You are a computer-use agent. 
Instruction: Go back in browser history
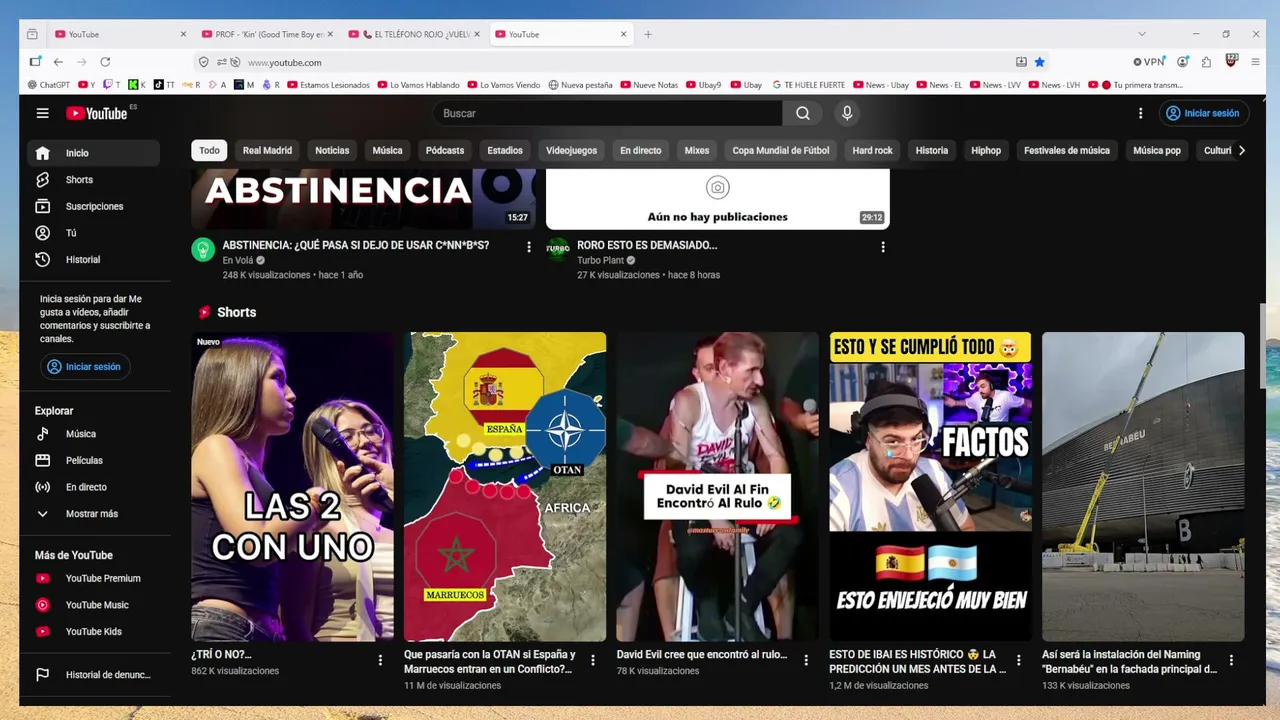58,62
